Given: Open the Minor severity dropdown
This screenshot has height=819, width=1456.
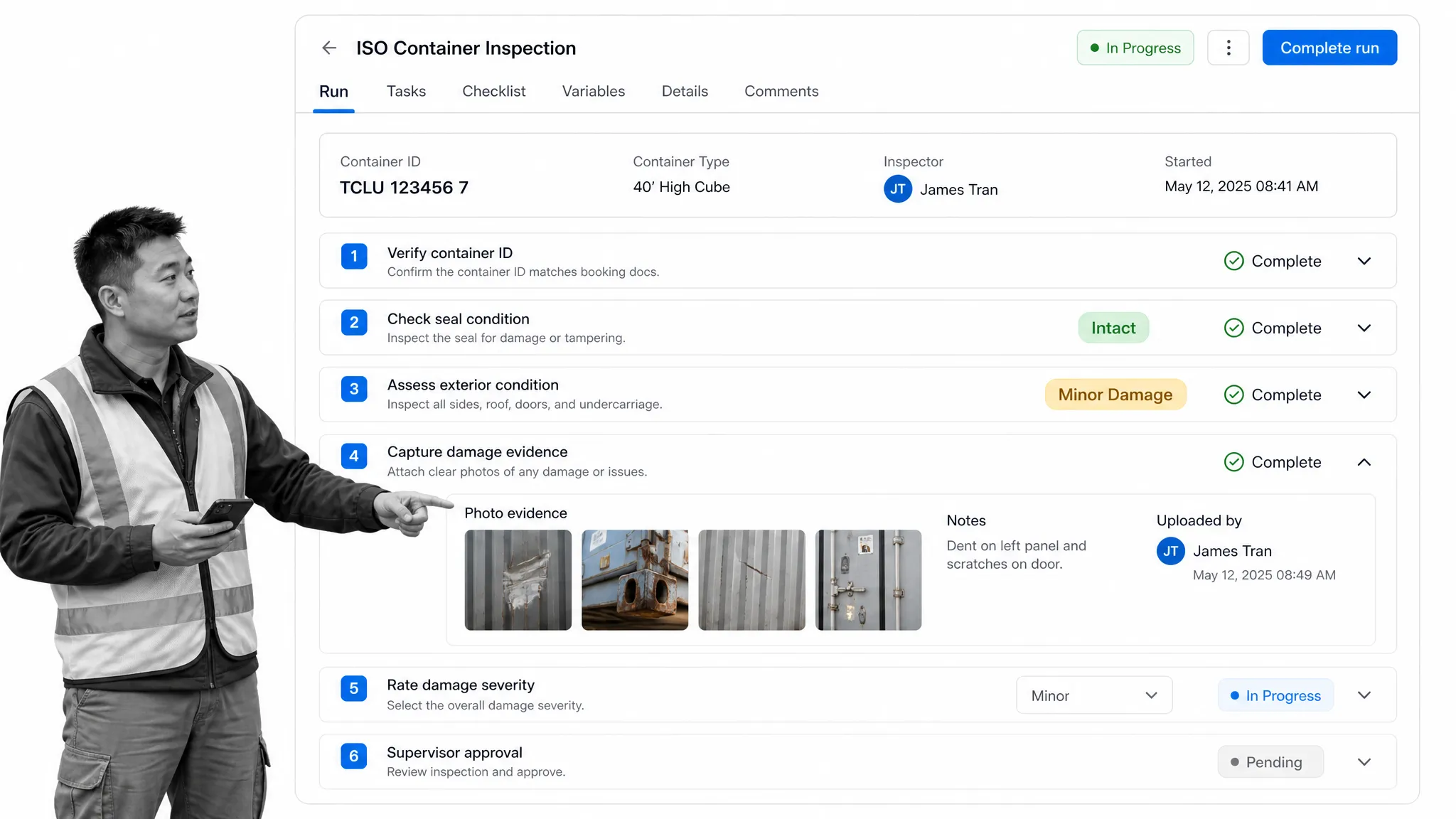Looking at the screenshot, I should click(x=1093, y=695).
